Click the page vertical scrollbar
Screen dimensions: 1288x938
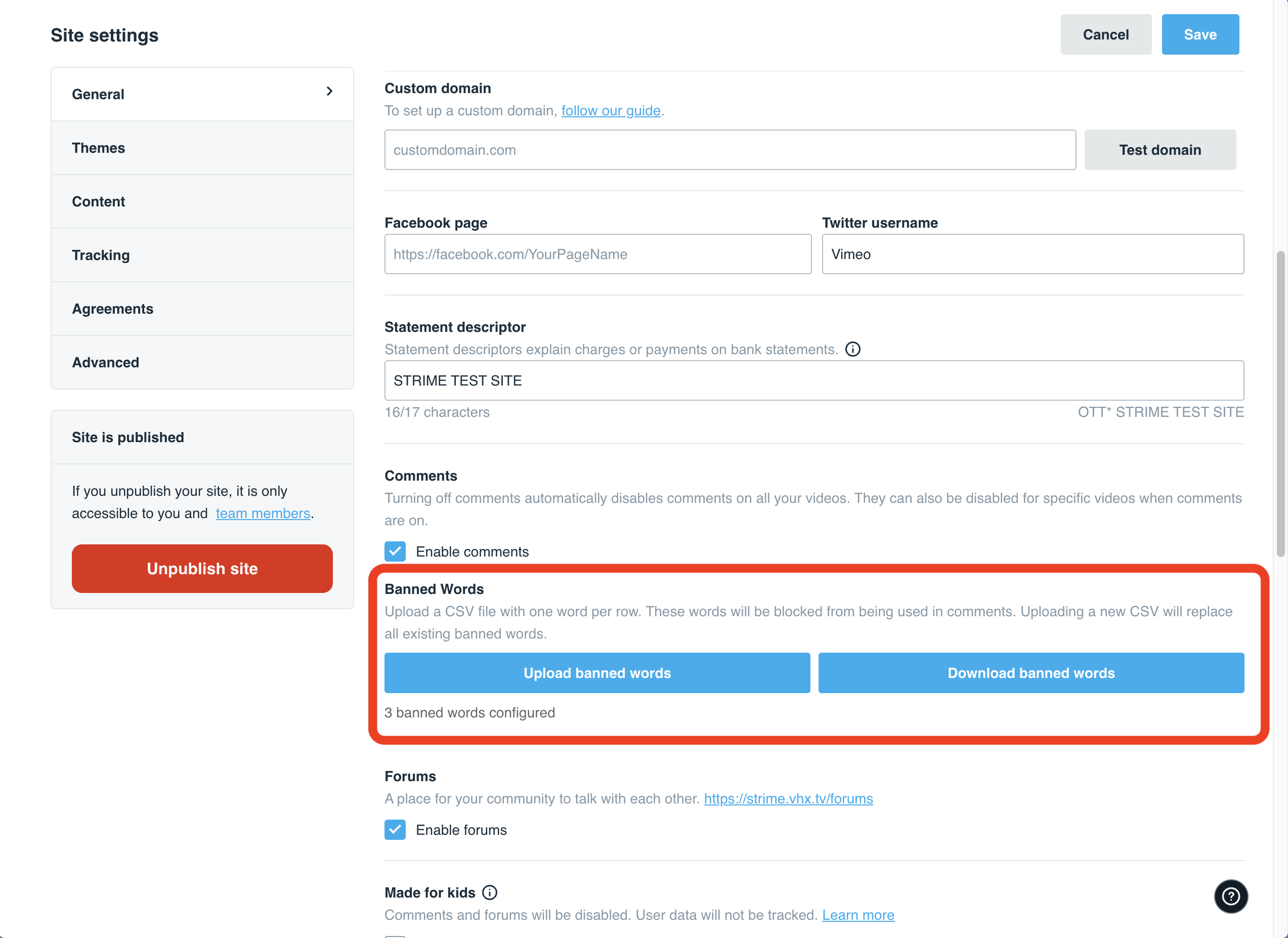(1280, 403)
